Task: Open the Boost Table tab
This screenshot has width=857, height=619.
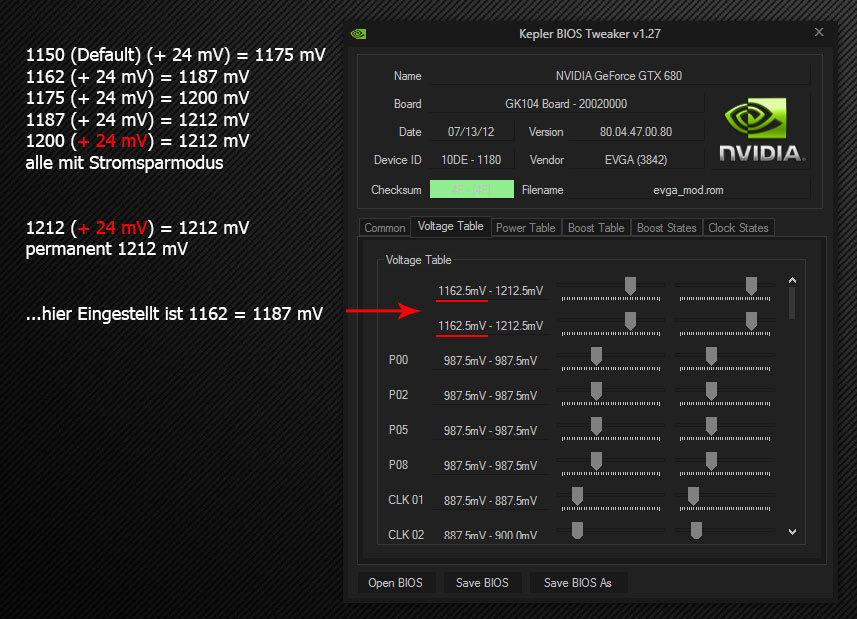Action: pyautogui.click(x=596, y=228)
